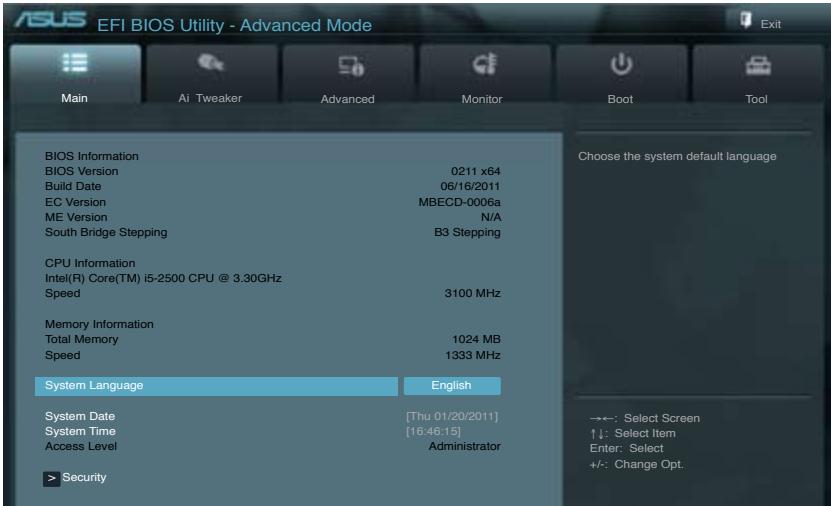831x506 pixels.
Task: Click the Monitor tab gauge icon
Action: [485, 64]
